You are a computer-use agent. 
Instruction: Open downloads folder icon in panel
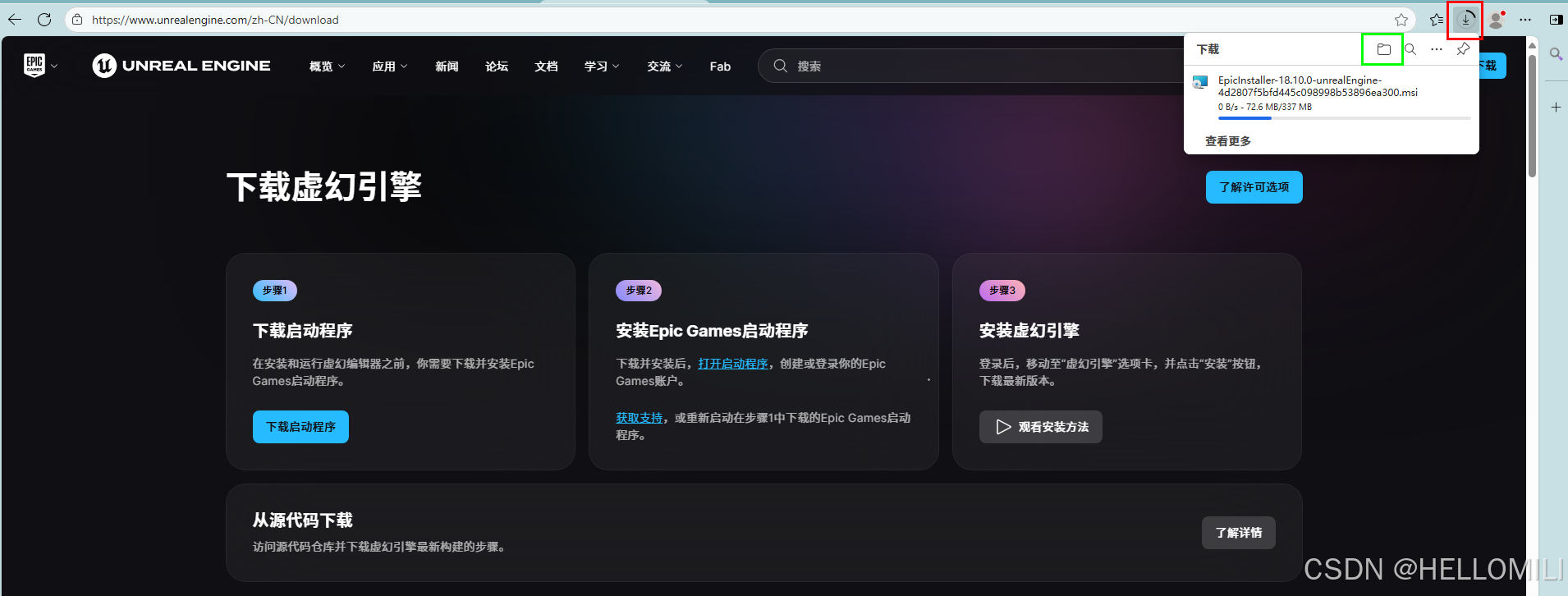1383,49
